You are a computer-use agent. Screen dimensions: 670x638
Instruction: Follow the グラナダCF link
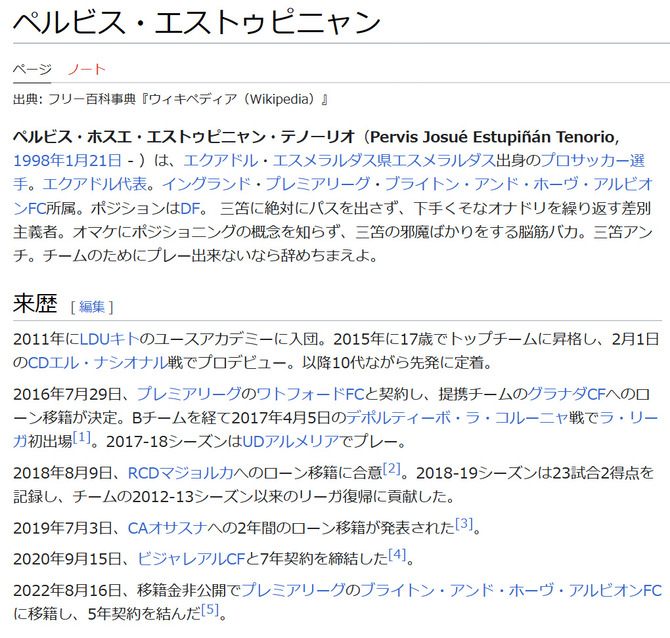(x=567, y=394)
